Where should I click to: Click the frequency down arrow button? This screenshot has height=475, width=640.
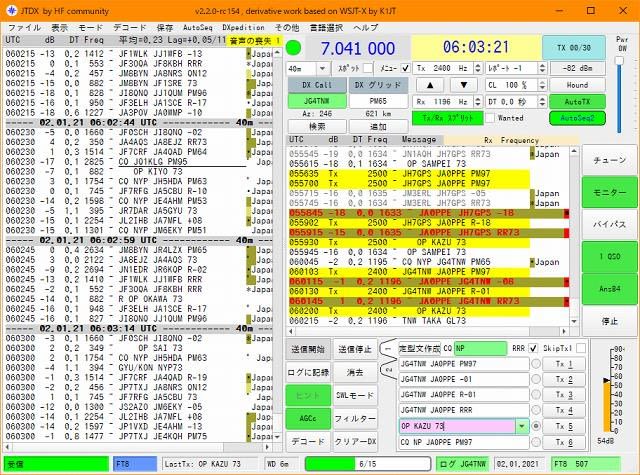coord(464,85)
